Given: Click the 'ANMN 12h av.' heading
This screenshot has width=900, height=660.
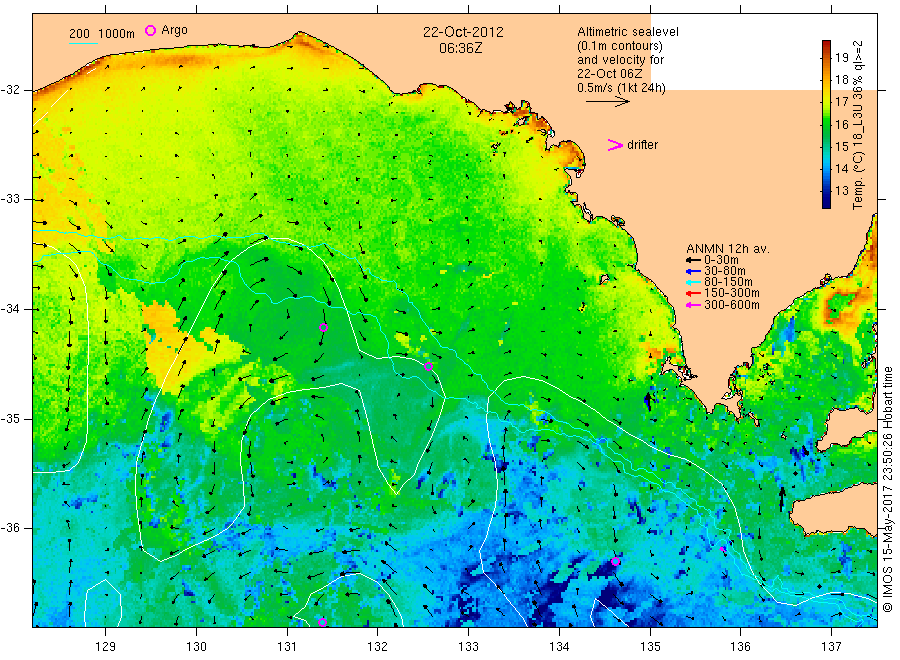Looking at the screenshot, I should click(x=728, y=249).
